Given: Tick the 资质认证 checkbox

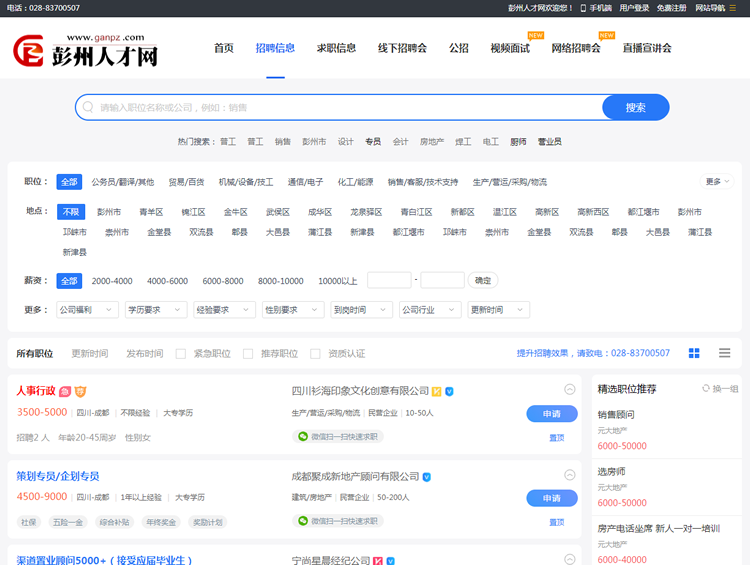Looking at the screenshot, I should point(315,354).
